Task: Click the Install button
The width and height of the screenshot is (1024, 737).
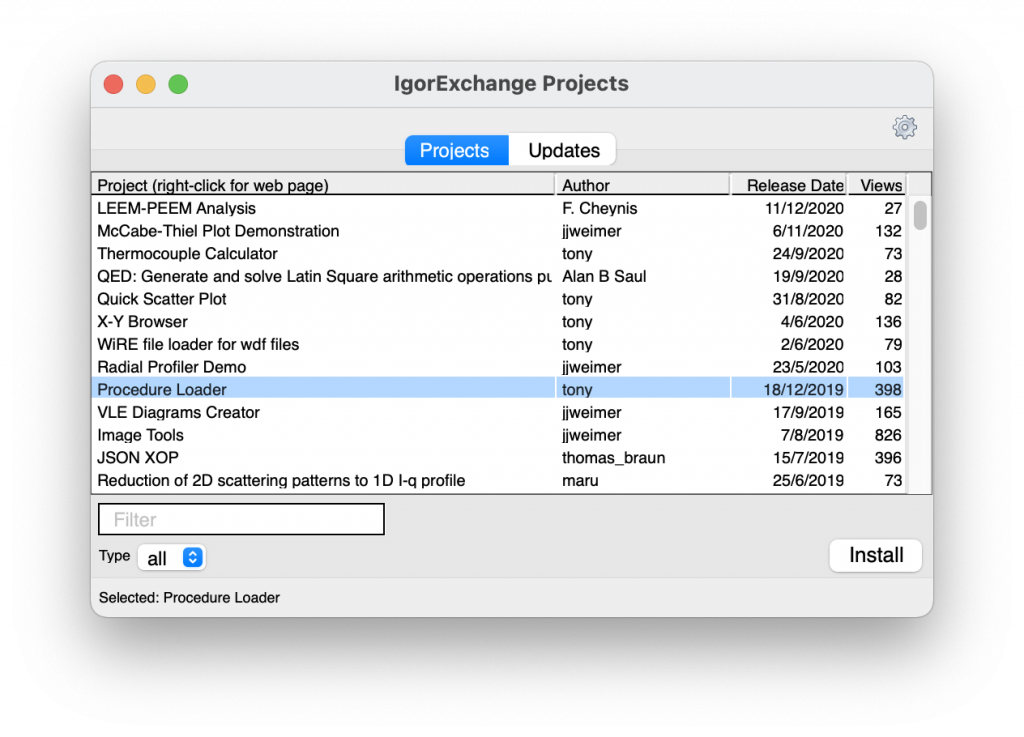Action: [x=875, y=555]
